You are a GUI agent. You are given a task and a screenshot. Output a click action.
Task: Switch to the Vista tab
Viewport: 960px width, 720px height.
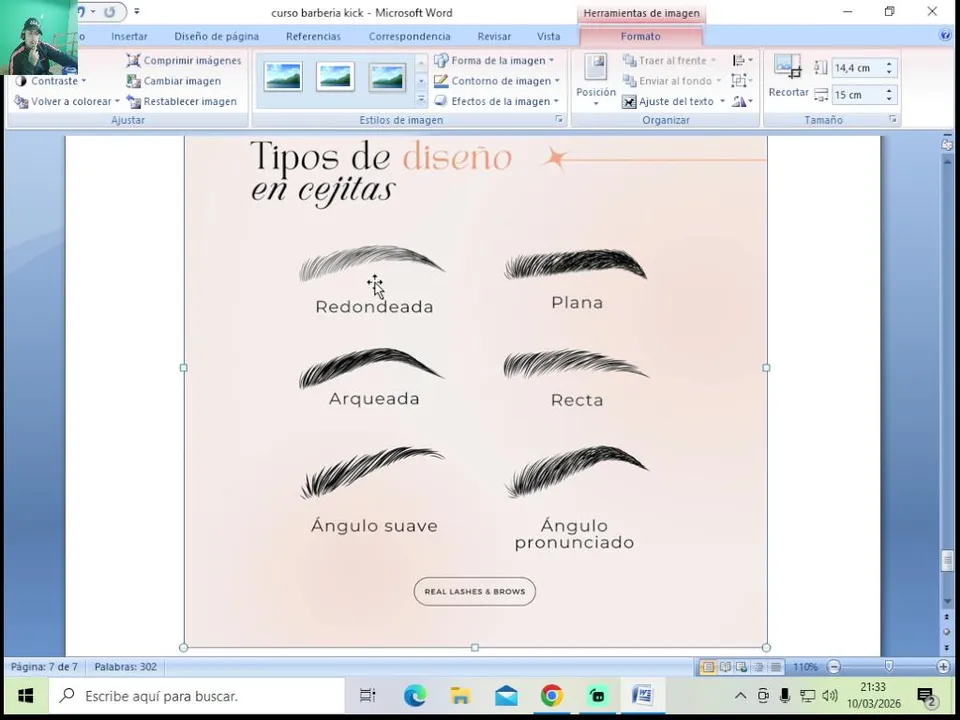point(549,36)
